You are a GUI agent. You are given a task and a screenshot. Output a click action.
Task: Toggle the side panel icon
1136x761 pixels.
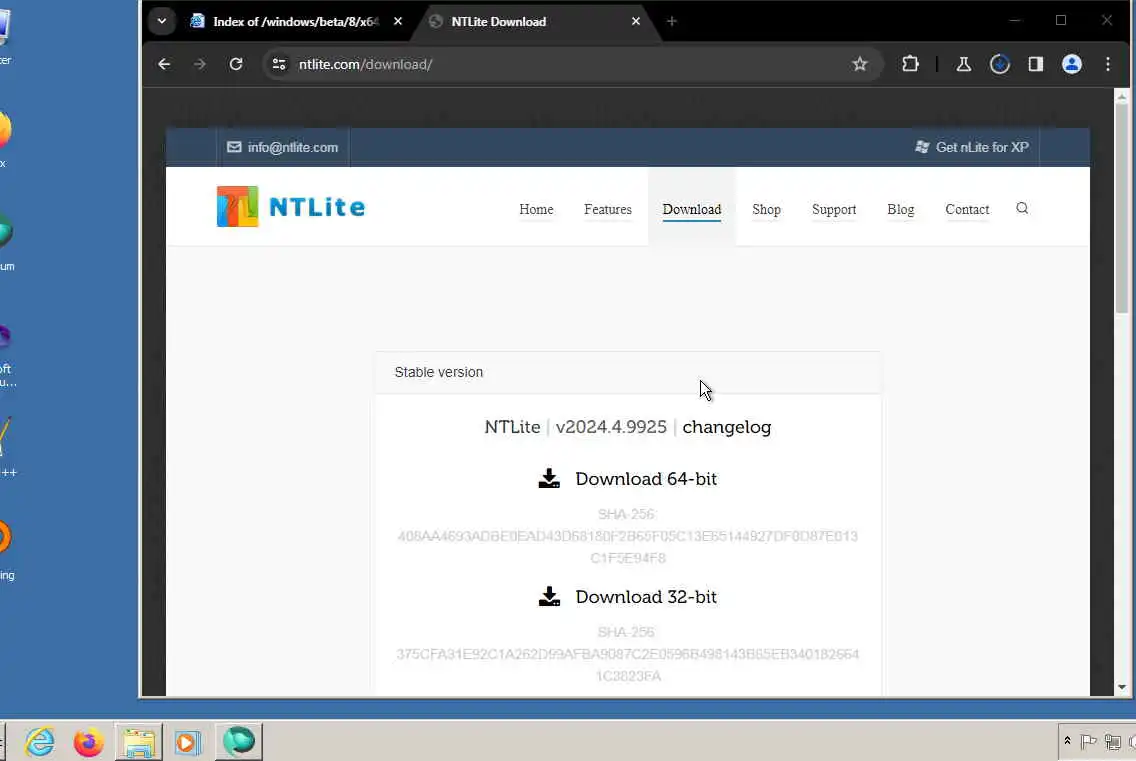pyautogui.click(x=1036, y=65)
